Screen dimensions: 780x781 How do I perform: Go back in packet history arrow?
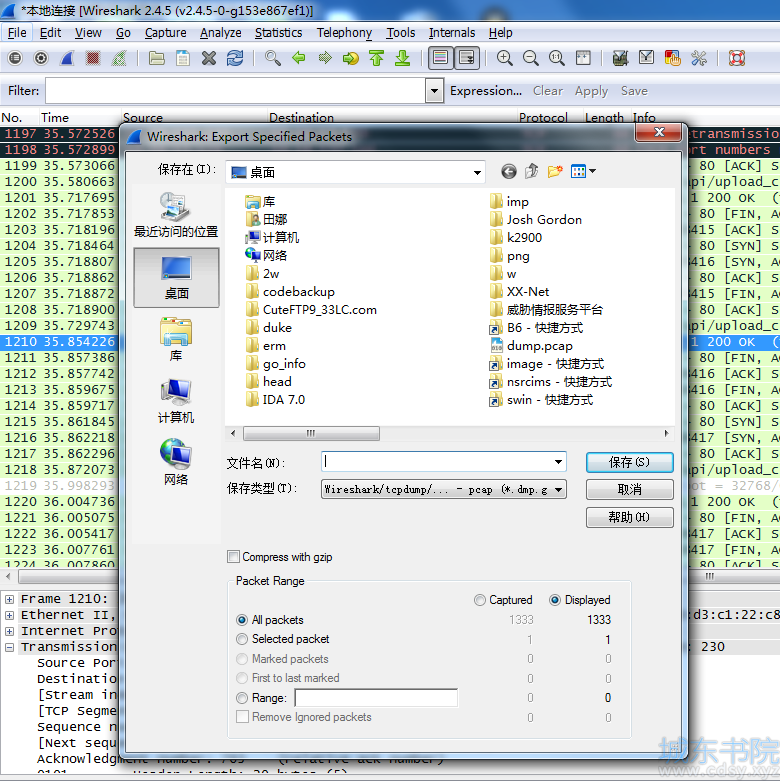299,58
